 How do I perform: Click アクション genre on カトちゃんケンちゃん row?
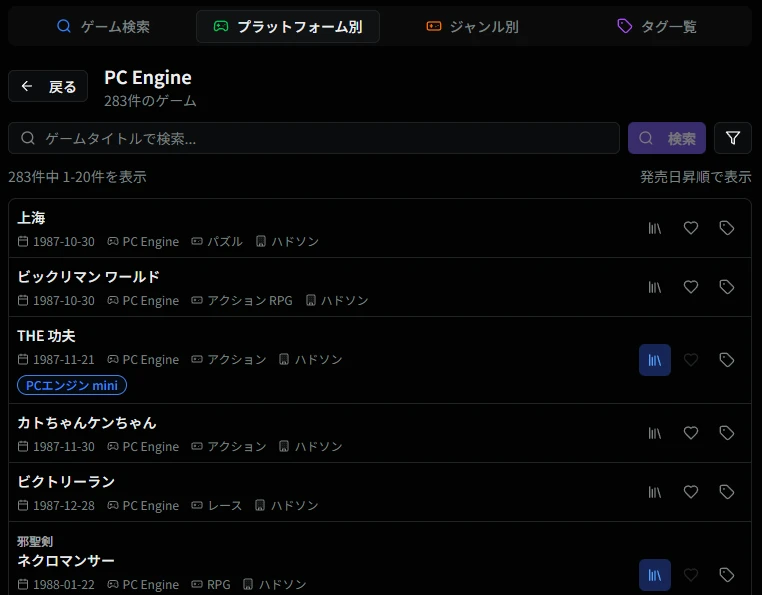pos(237,447)
